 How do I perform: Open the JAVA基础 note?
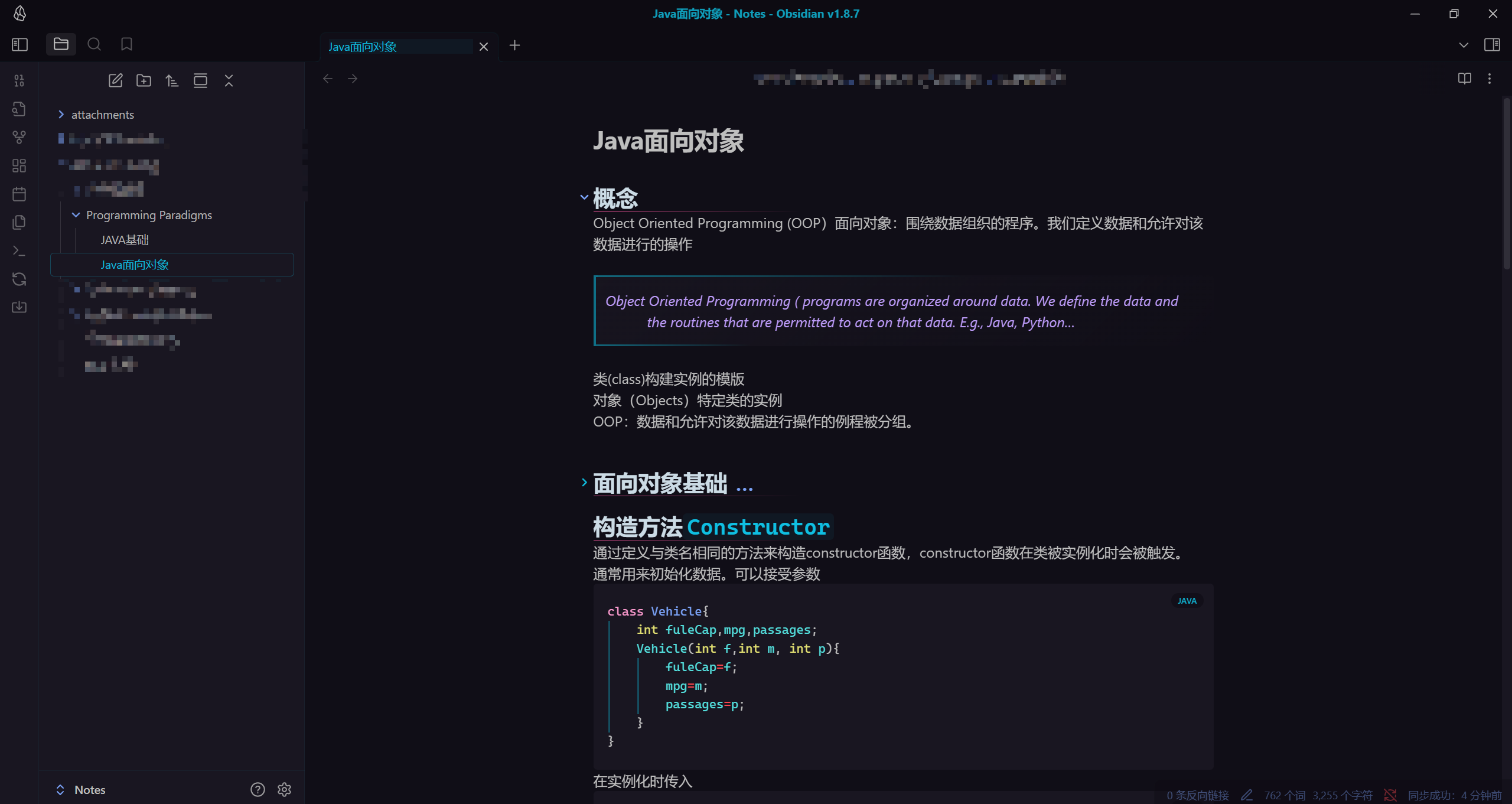click(125, 240)
